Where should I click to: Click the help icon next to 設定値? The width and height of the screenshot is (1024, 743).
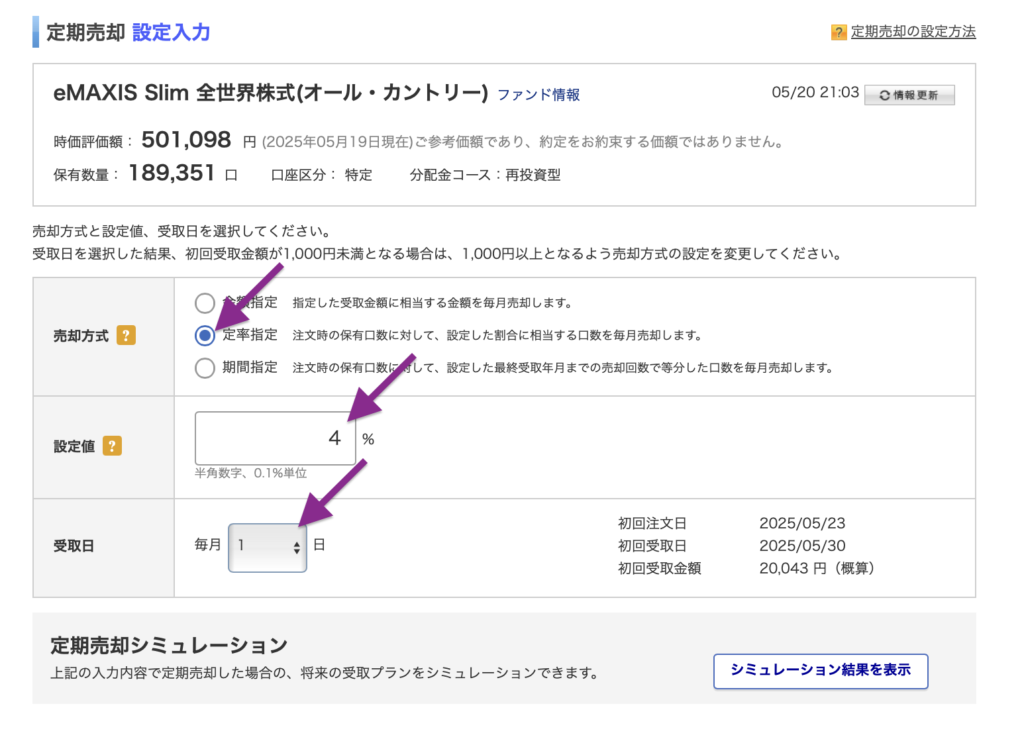(x=112, y=446)
